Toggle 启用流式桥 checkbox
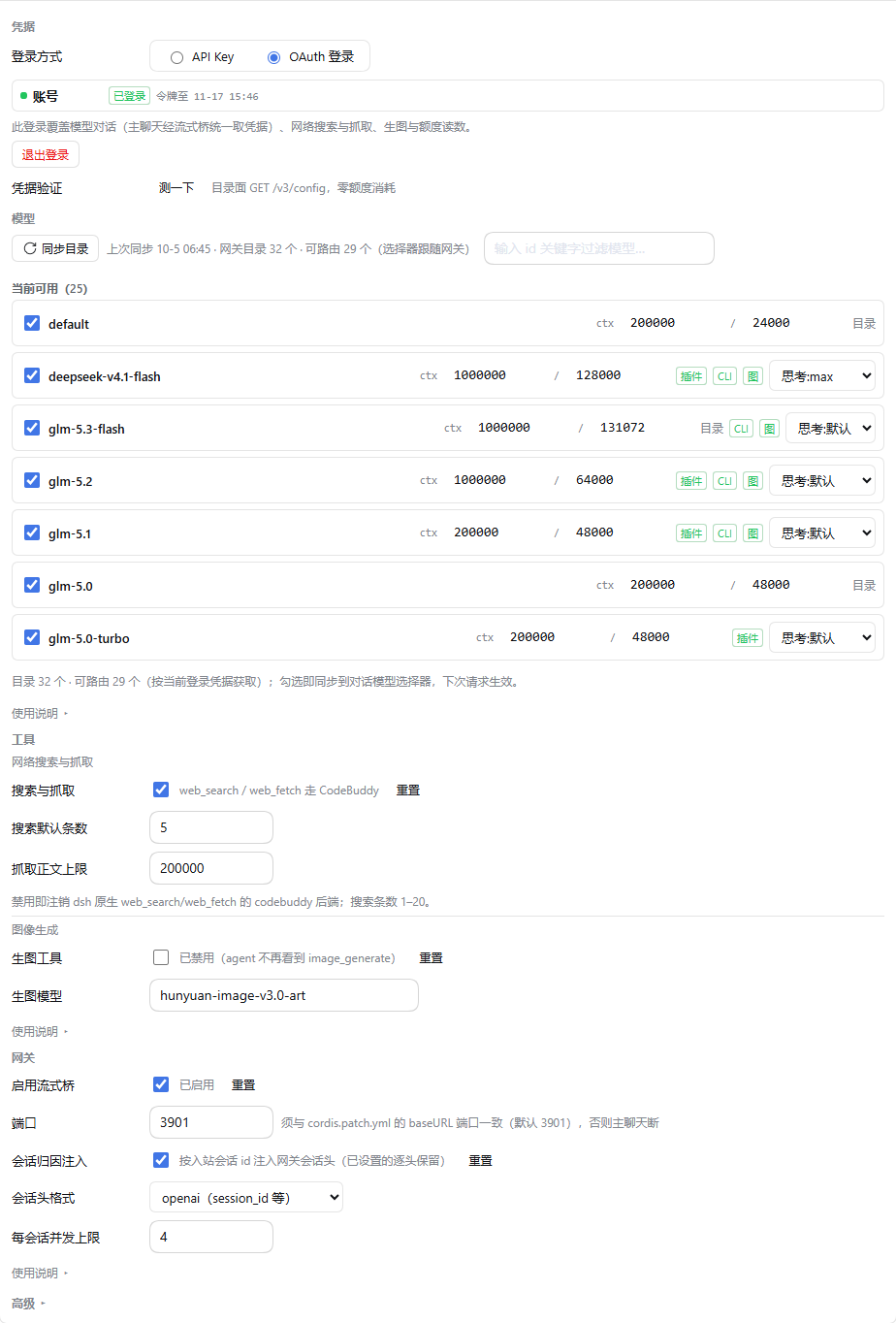Viewport: 896px width, 1323px height. pos(161,1084)
